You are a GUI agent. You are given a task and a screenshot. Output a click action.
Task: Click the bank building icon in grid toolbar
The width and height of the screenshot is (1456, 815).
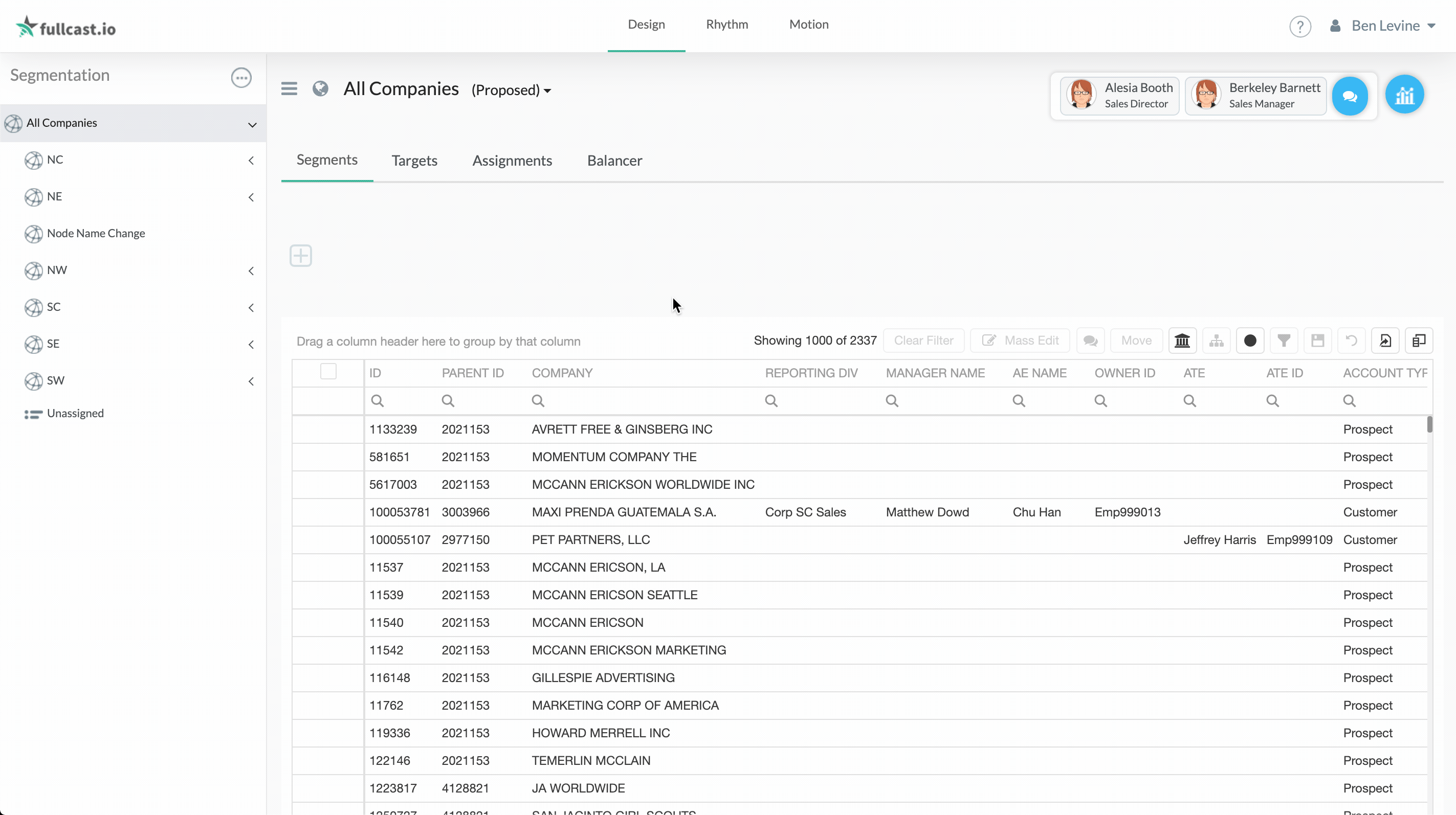click(x=1182, y=341)
